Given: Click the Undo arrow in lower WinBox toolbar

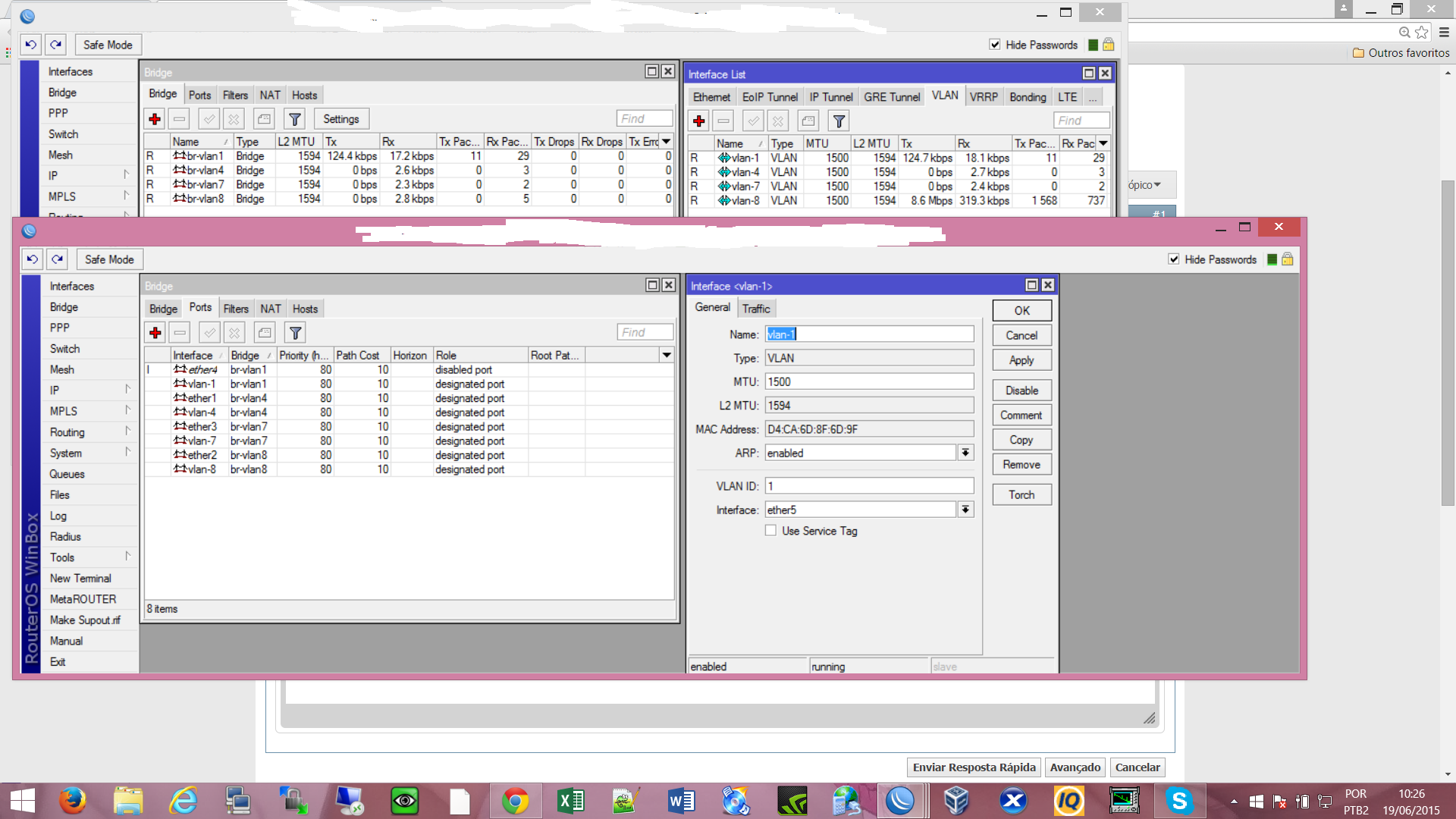Looking at the screenshot, I should (32, 259).
